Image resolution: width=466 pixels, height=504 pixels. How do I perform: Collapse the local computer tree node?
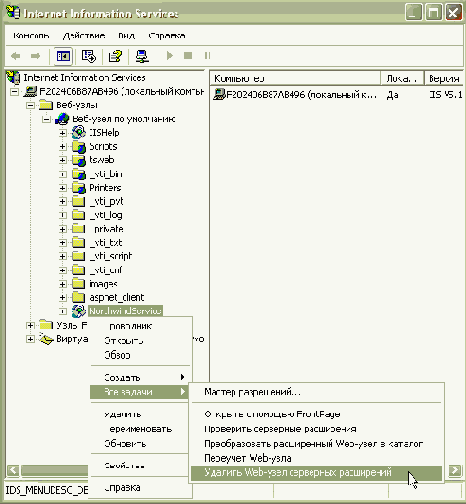(14, 91)
